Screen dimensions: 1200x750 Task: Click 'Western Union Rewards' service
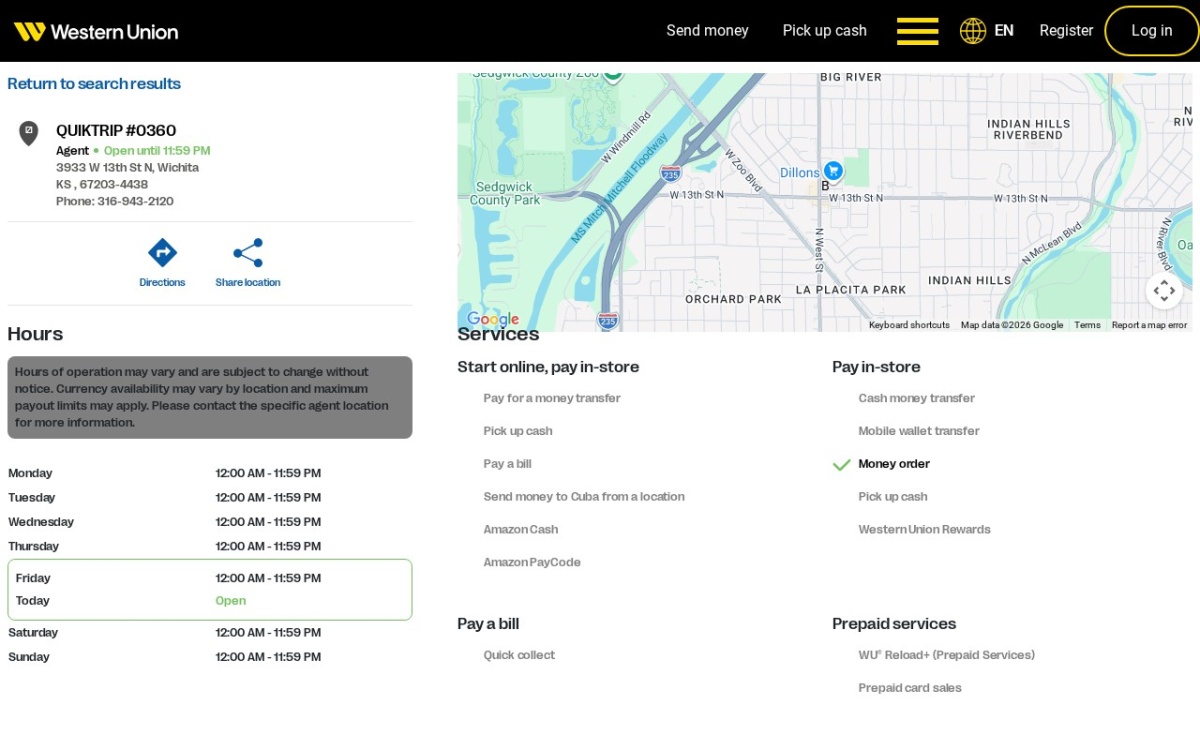pos(924,530)
